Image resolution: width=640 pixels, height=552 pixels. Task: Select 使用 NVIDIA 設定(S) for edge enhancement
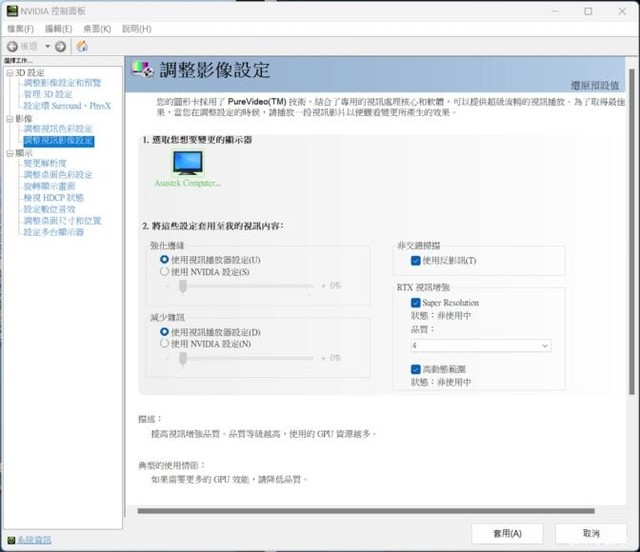tap(165, 271)
